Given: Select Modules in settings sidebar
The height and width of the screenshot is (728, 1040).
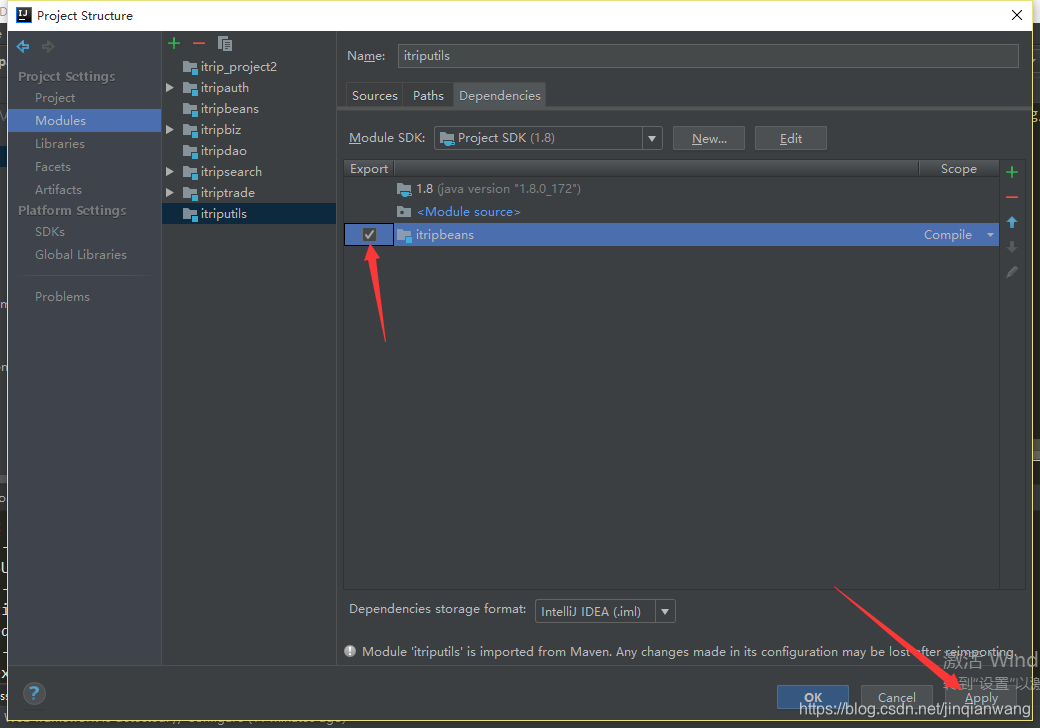Looking at the screenshot, I should [60, 121].
